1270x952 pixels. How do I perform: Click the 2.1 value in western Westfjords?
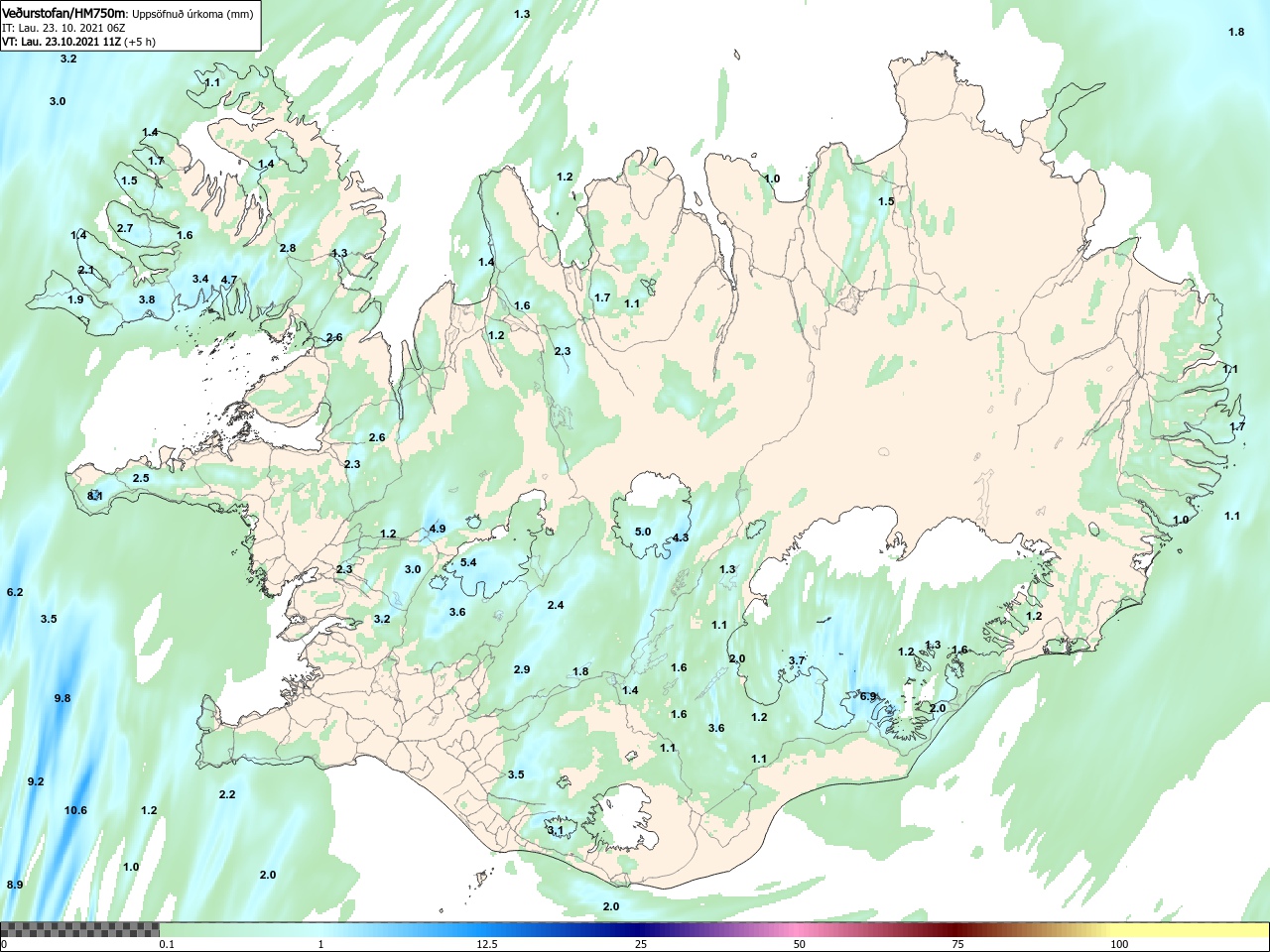[x=86, y=270]
